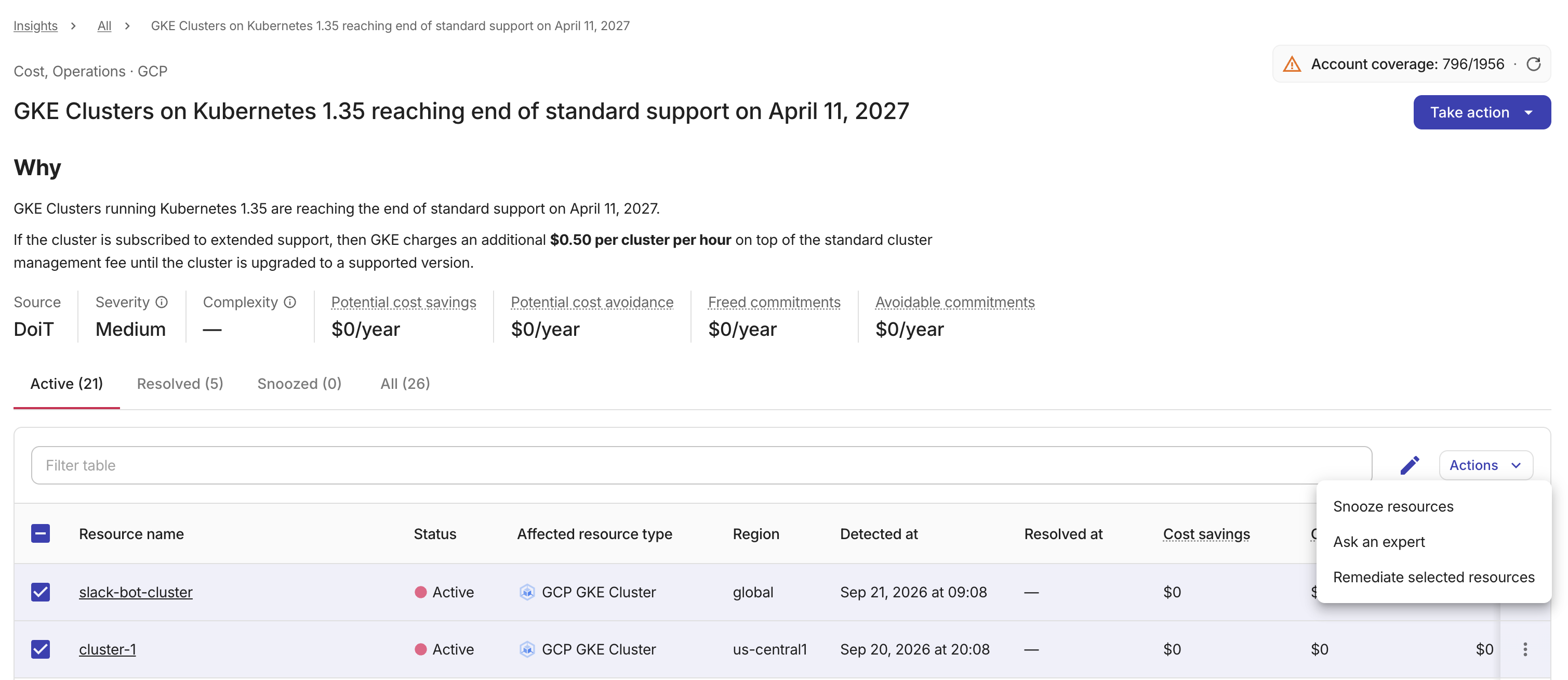Click the 'Sep 21, 2026 at 09:08' cell
Viewport: 1568px width, 680px height.
(913, 592)
